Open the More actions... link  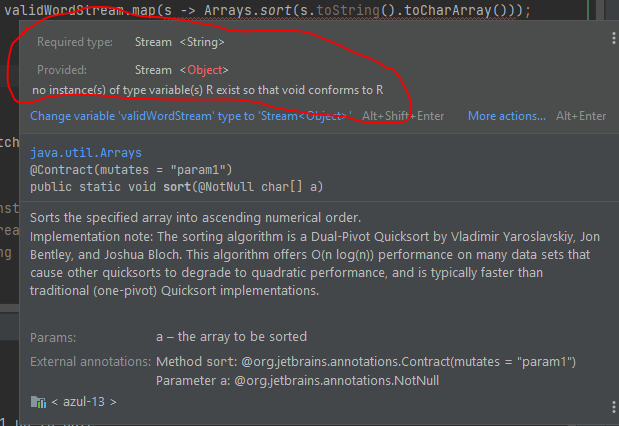point(506,116)
